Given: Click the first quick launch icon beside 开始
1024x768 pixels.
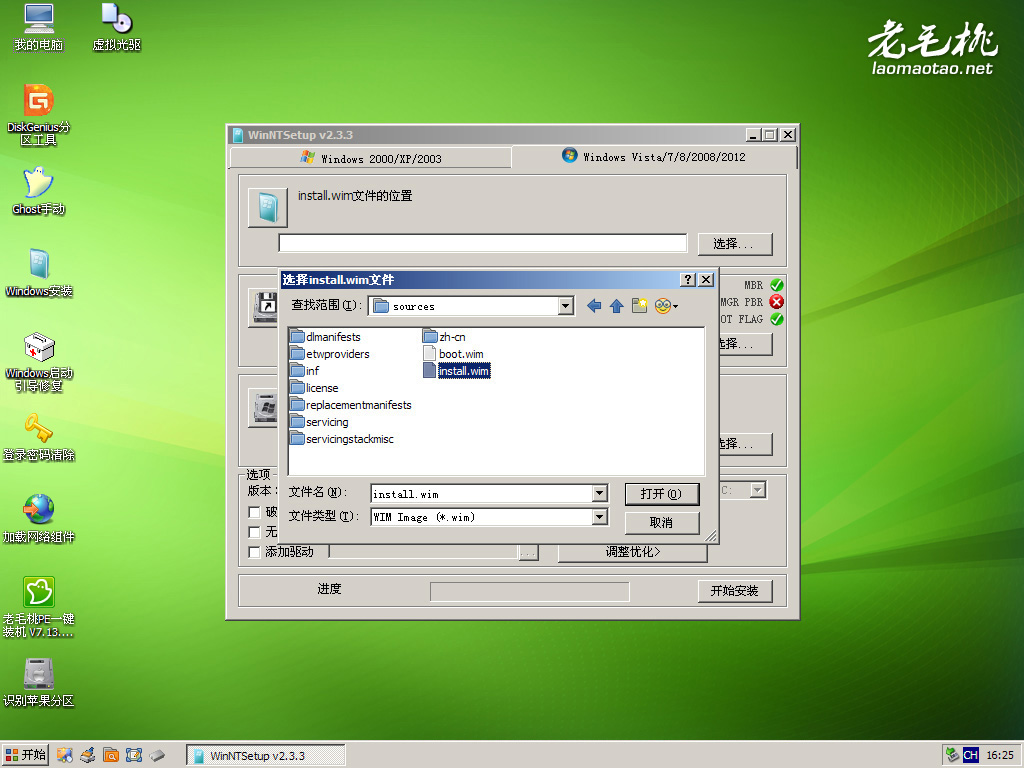Looking at the screenshot, I should 65,756.
